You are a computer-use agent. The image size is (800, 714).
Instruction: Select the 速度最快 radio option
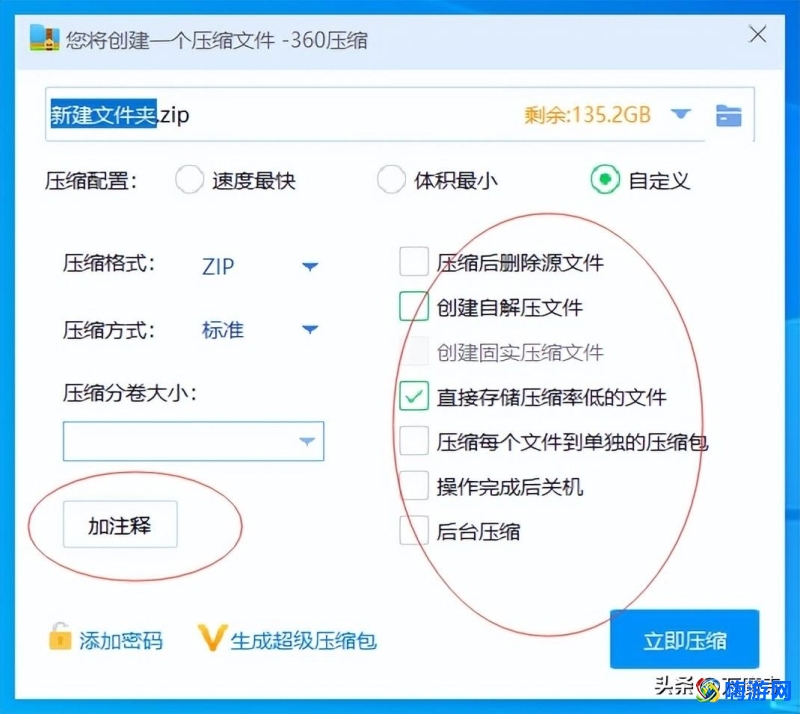pyautogui.click(x=189, y=180)
